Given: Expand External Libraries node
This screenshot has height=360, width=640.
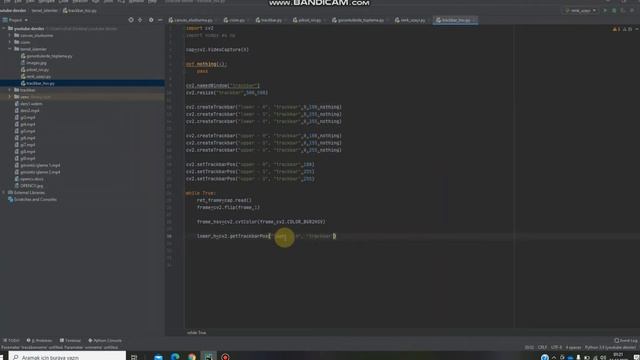Looking at the screenshot, I should (x=4, y=192).
